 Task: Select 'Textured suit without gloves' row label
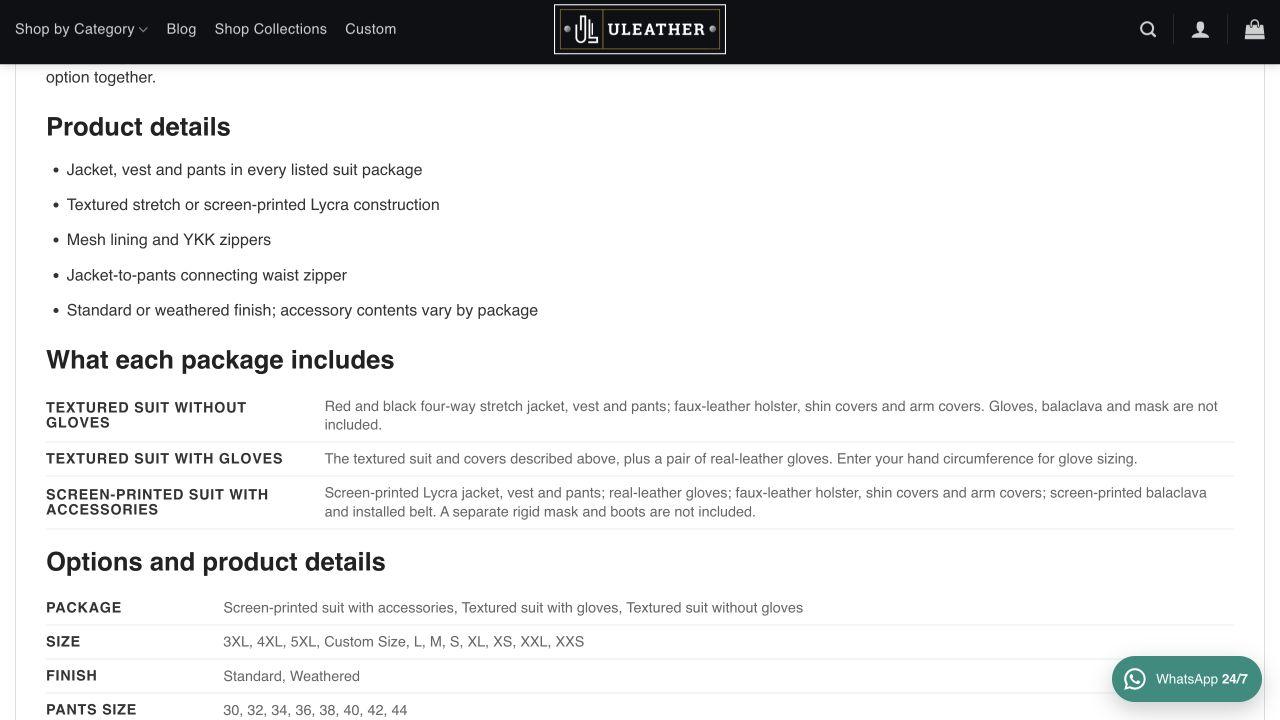click(146, 415)
